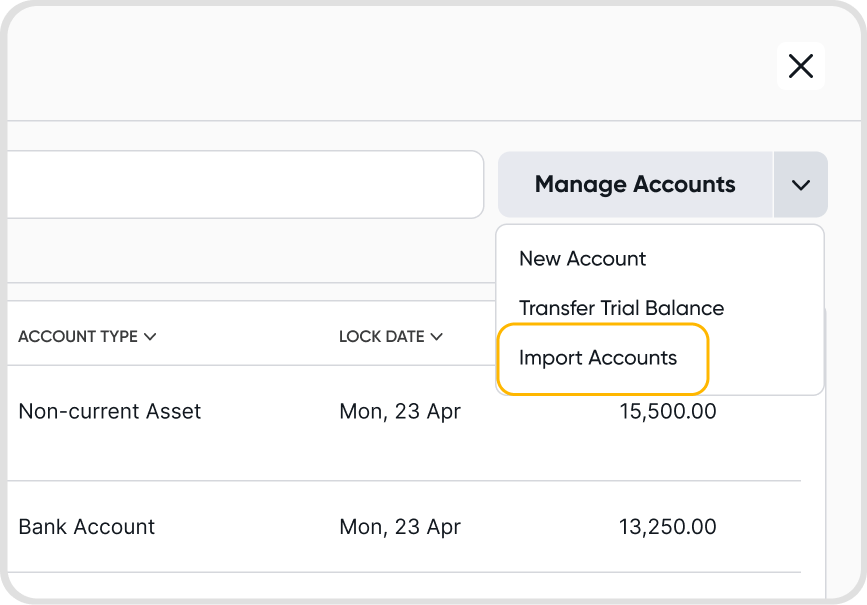Open the Bank Account entry
The height and width of the screenshot is (605, 867).
[x=87, y=527]
